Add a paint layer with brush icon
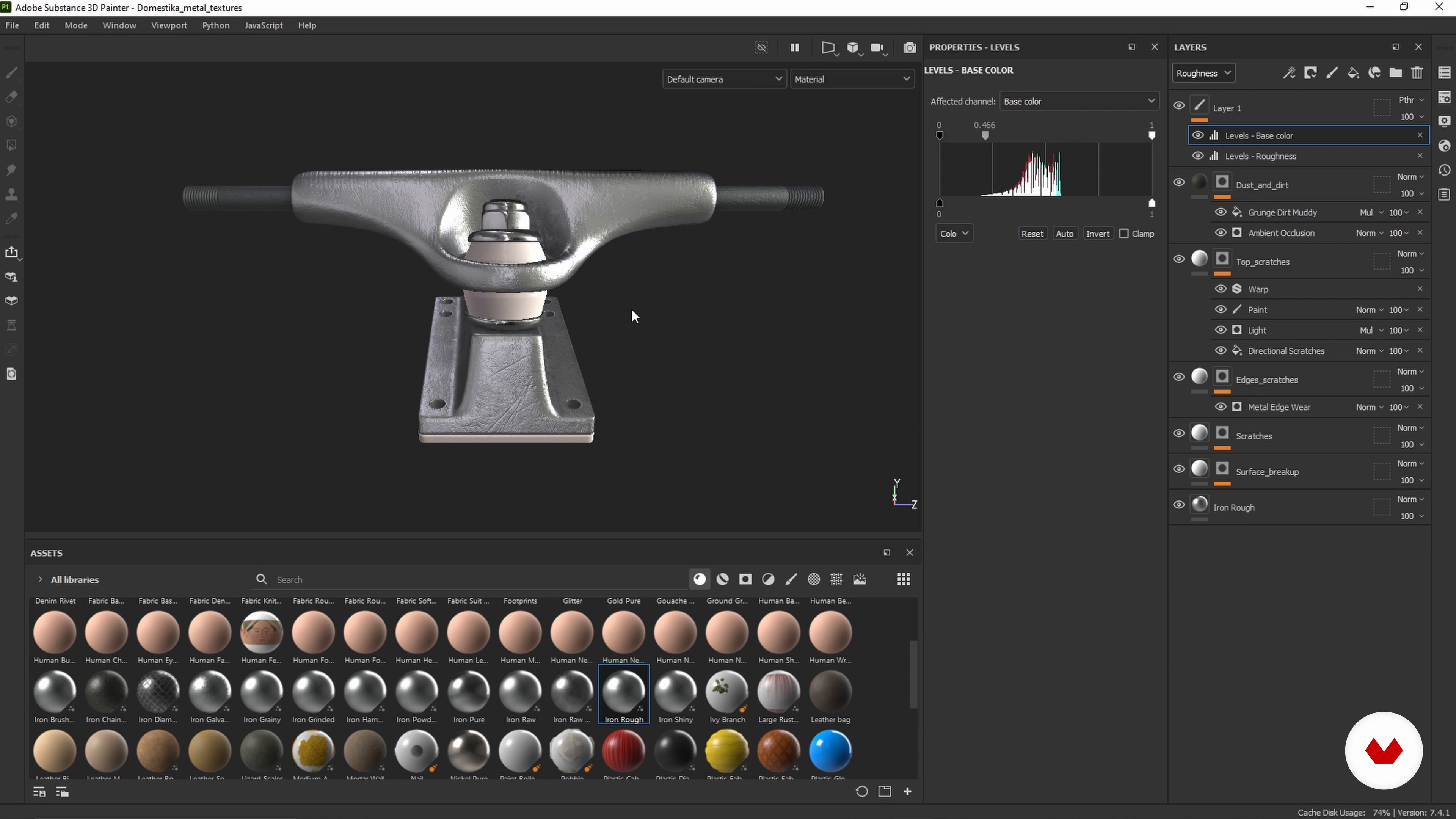The image size is (1456, 819). pyautogui.click(x=1332, y=73)
